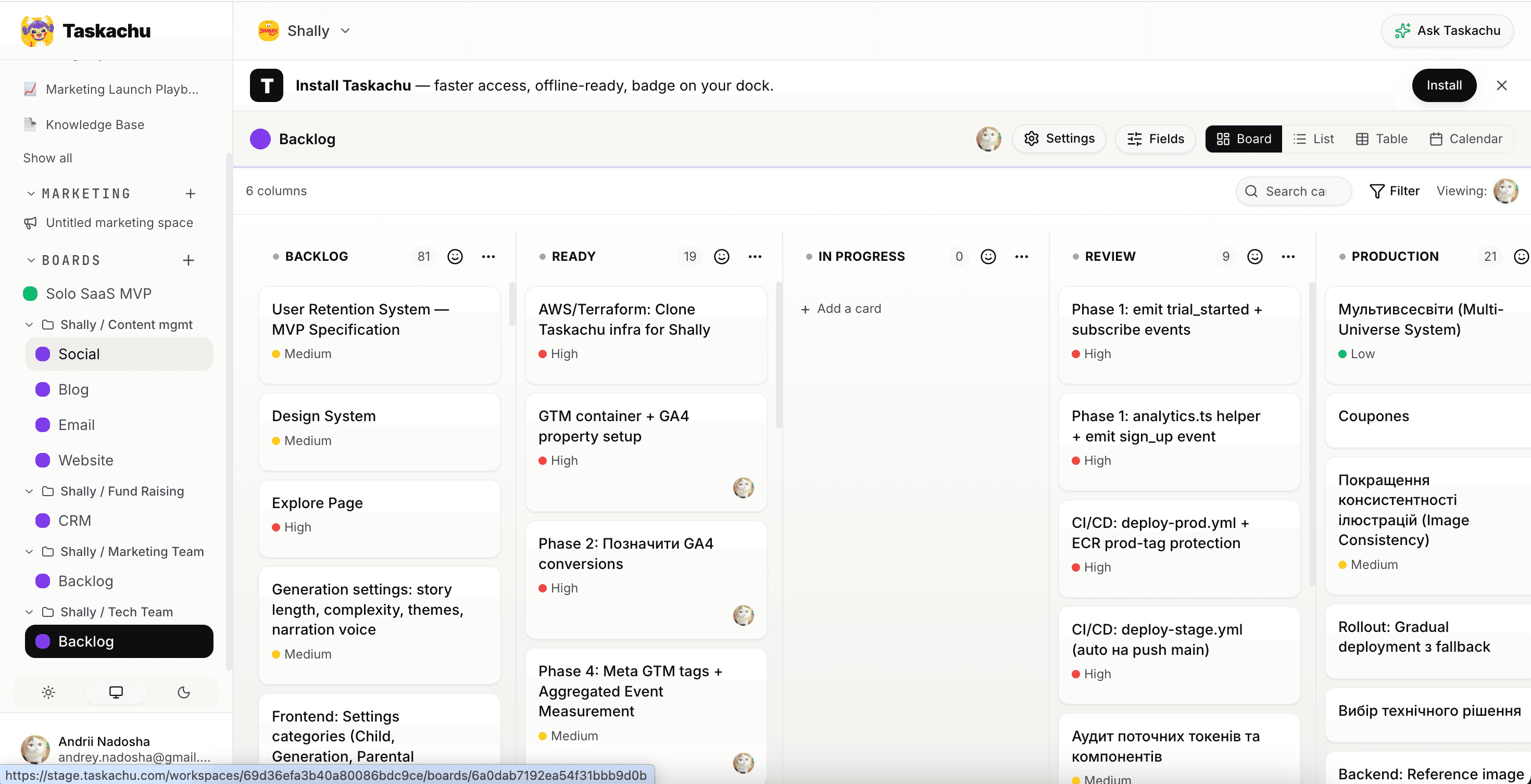Open the Knowledge Base page
Viewport: 1531px width, 784px height.
coord(95,125)
